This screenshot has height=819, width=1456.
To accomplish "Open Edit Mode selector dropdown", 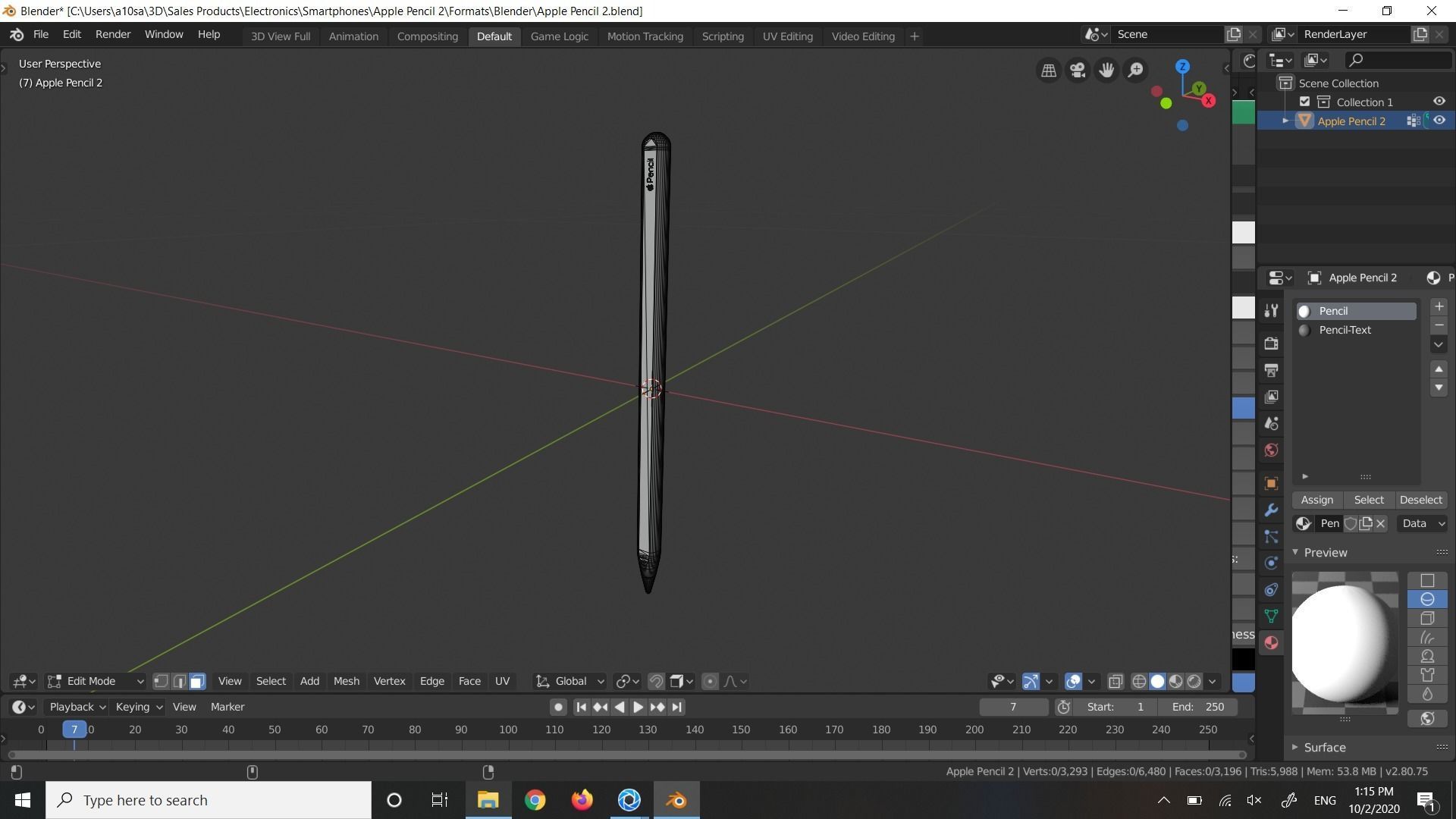I will pos(96,681).
